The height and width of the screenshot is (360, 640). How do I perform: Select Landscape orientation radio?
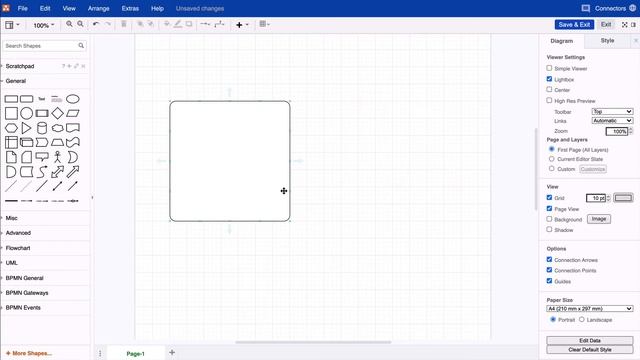(x=582, y=320)
